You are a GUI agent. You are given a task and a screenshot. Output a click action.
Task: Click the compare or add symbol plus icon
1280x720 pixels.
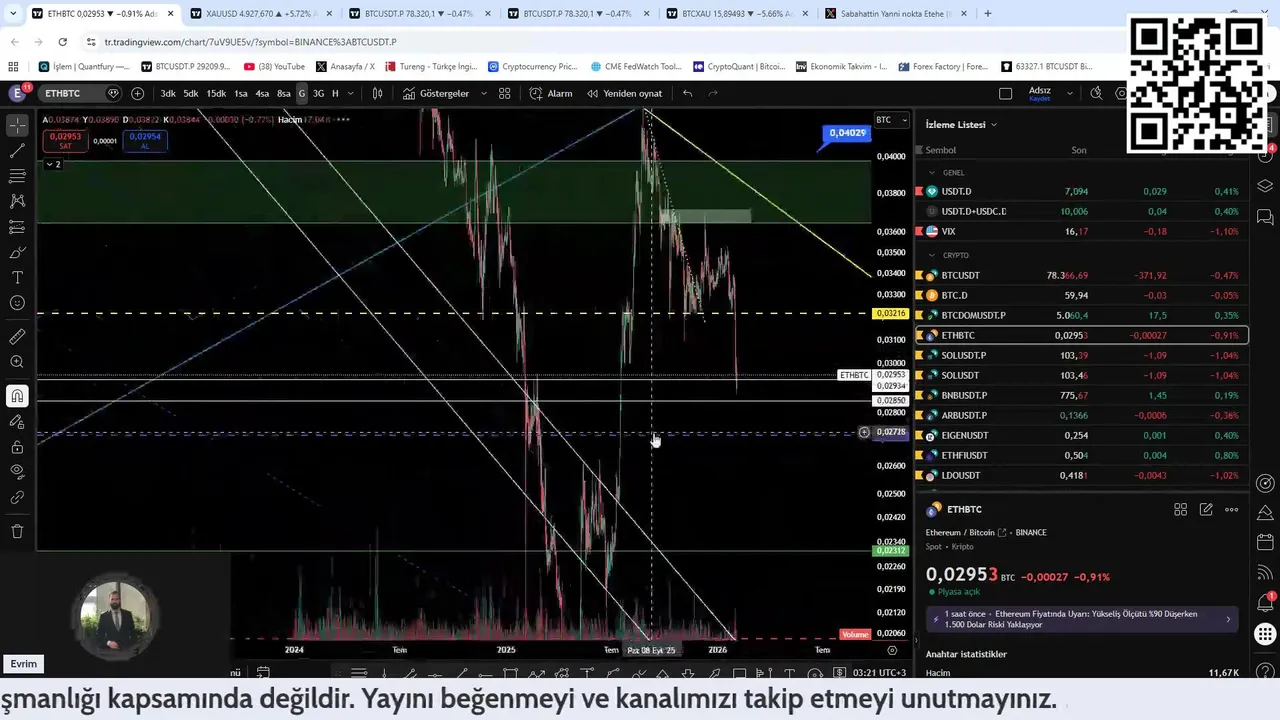pos(137,93)
